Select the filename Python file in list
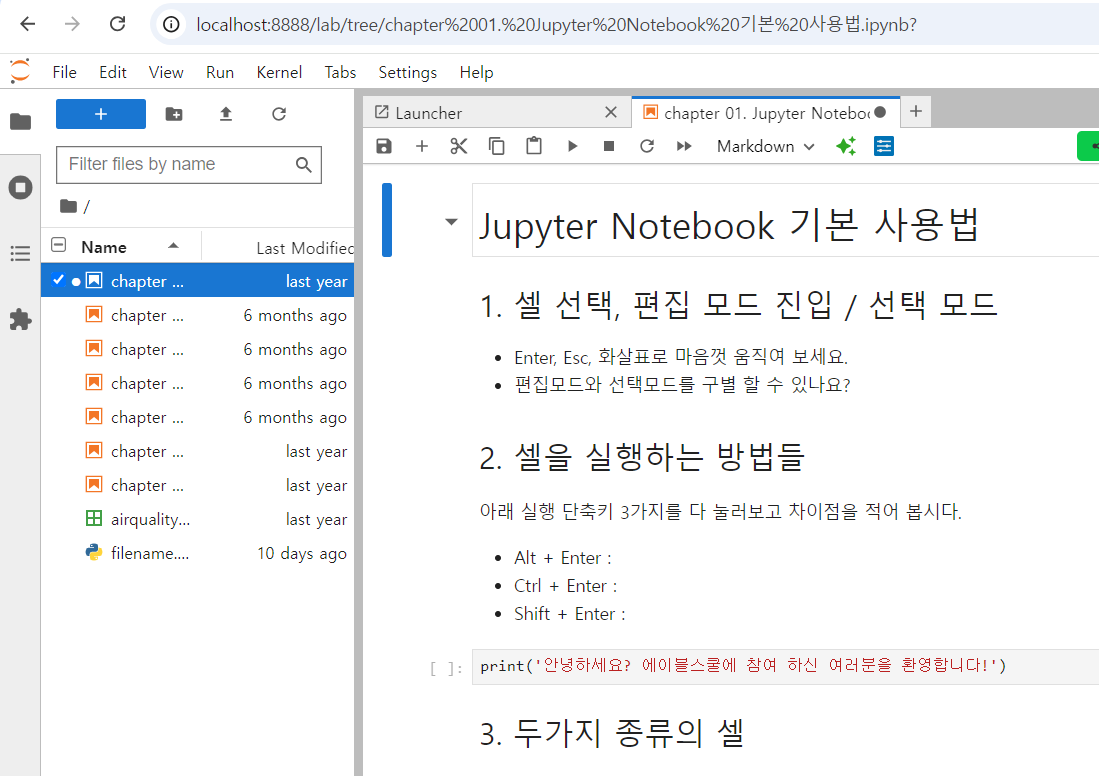The height and width of the screenshot is (776, 1099). point(198,553)
